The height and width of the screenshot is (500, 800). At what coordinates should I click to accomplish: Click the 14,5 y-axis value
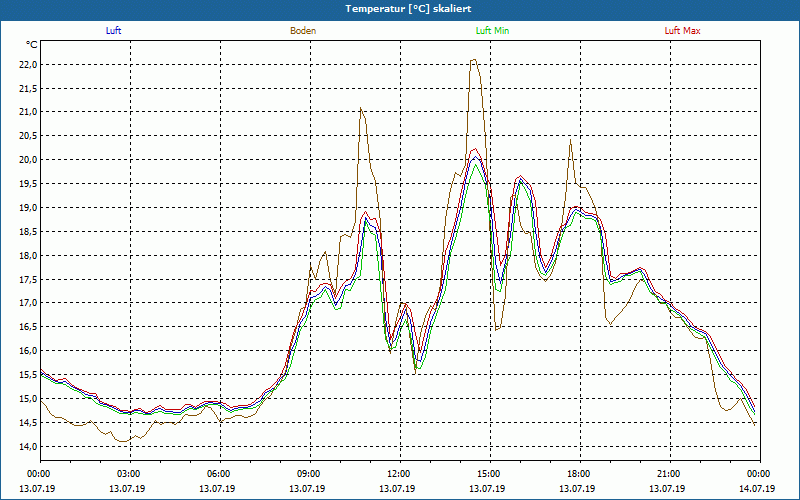pos(28,423)
